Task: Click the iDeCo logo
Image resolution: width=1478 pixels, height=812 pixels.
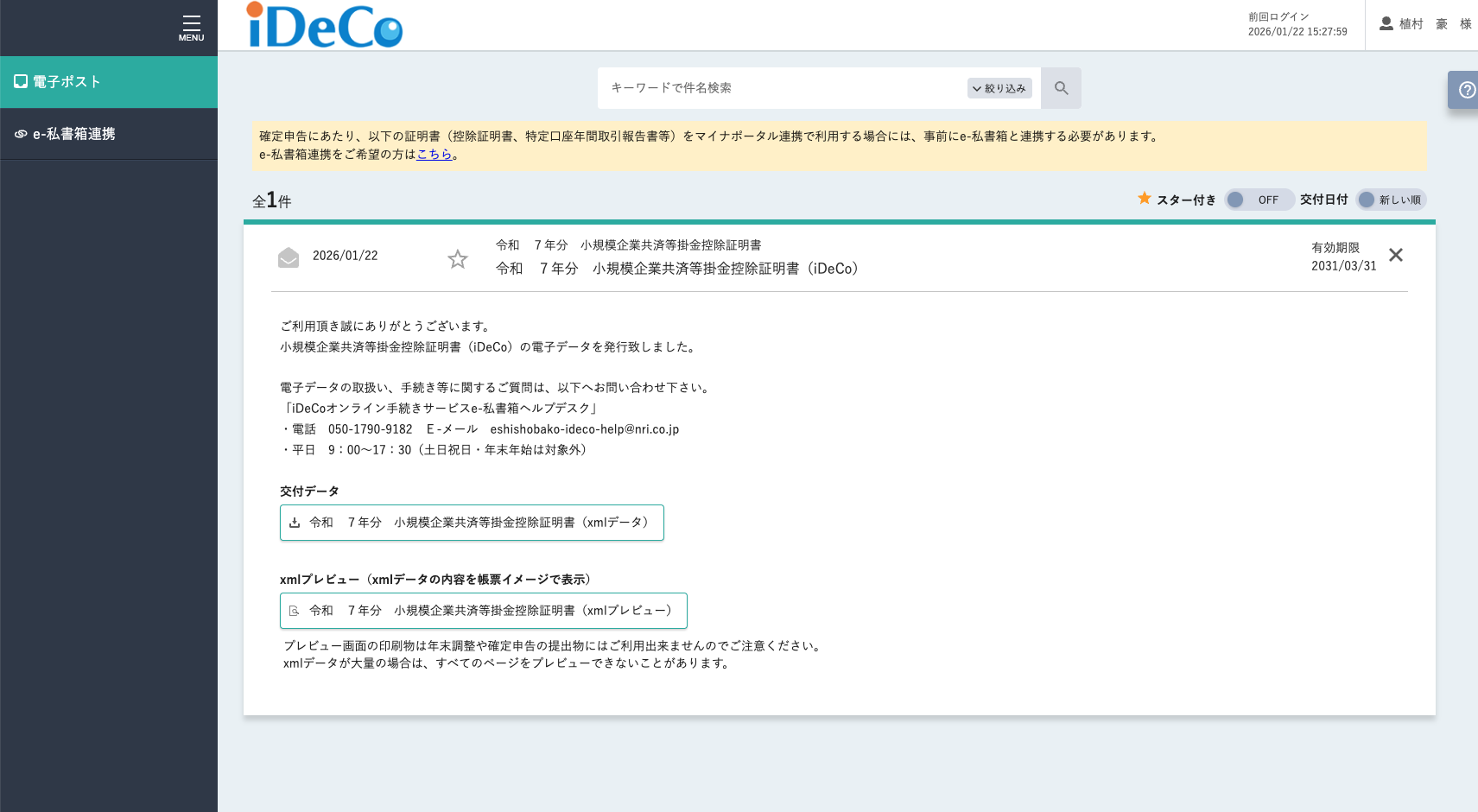Action: click(325, 25)
